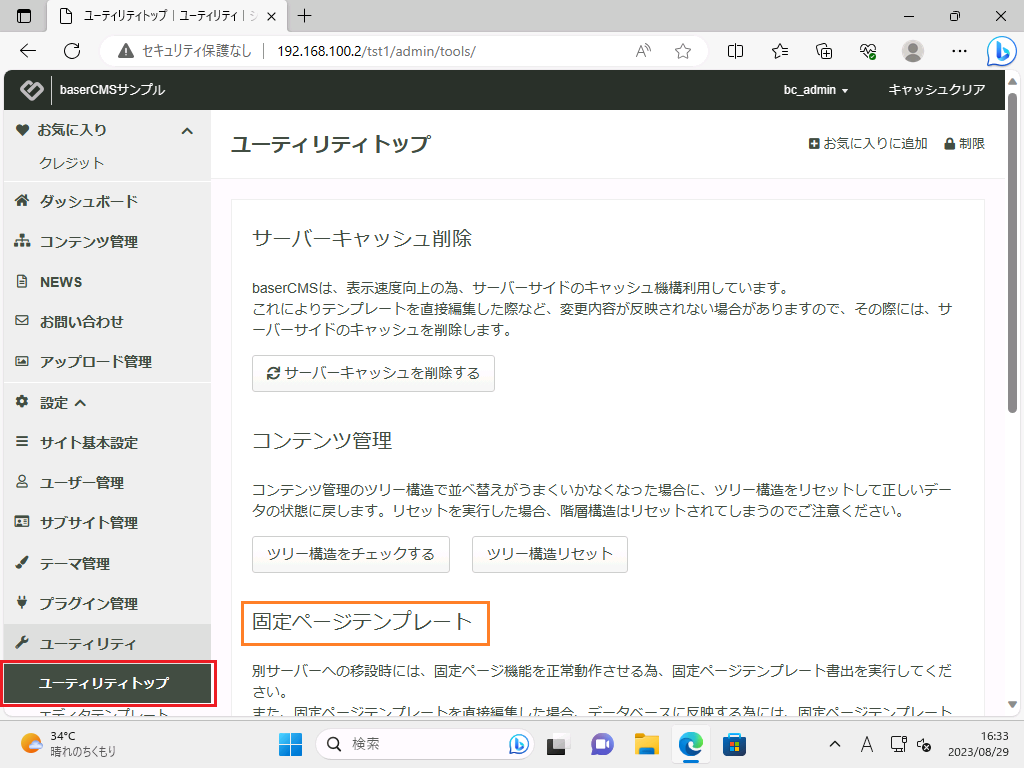Image resolution: width=1024 pixels, height=768 pixels.
Task: Open the bc_admin user dropdown
Action: click(x=815, y=90)
